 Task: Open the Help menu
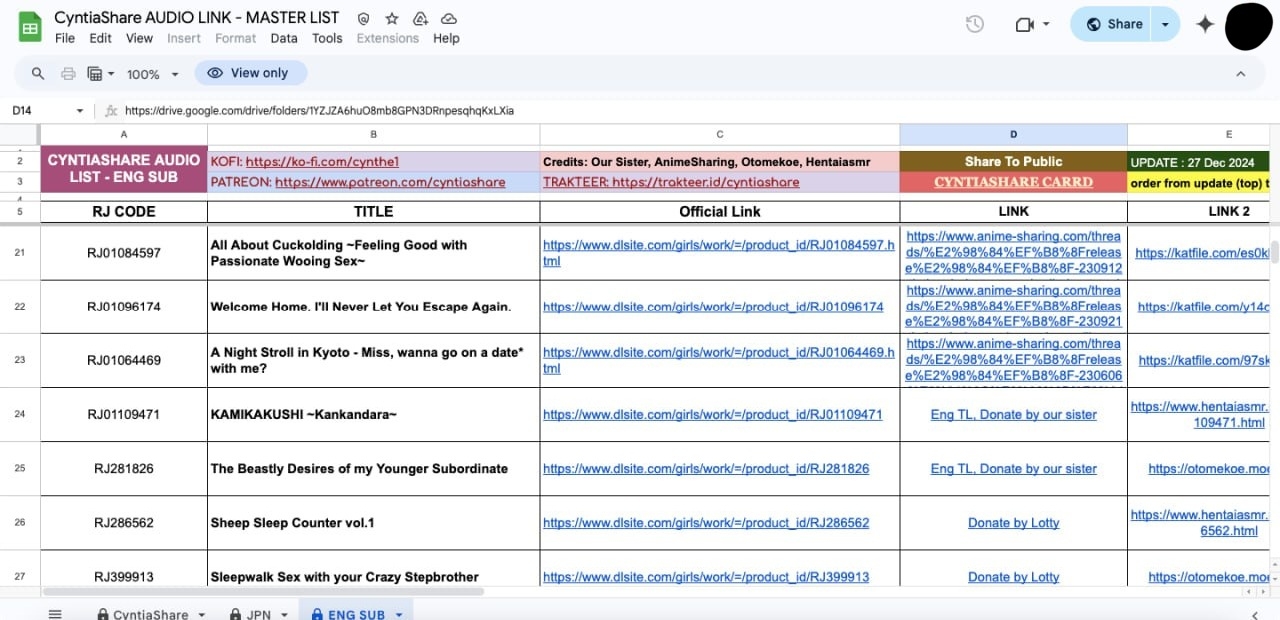click(x=446, y=38)
